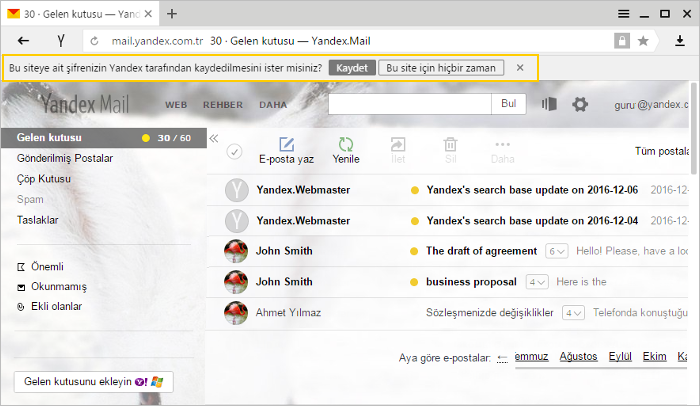Open the browser hamburger menu
The width and height of the screenshot is (700, 406).
click(624, 14)
